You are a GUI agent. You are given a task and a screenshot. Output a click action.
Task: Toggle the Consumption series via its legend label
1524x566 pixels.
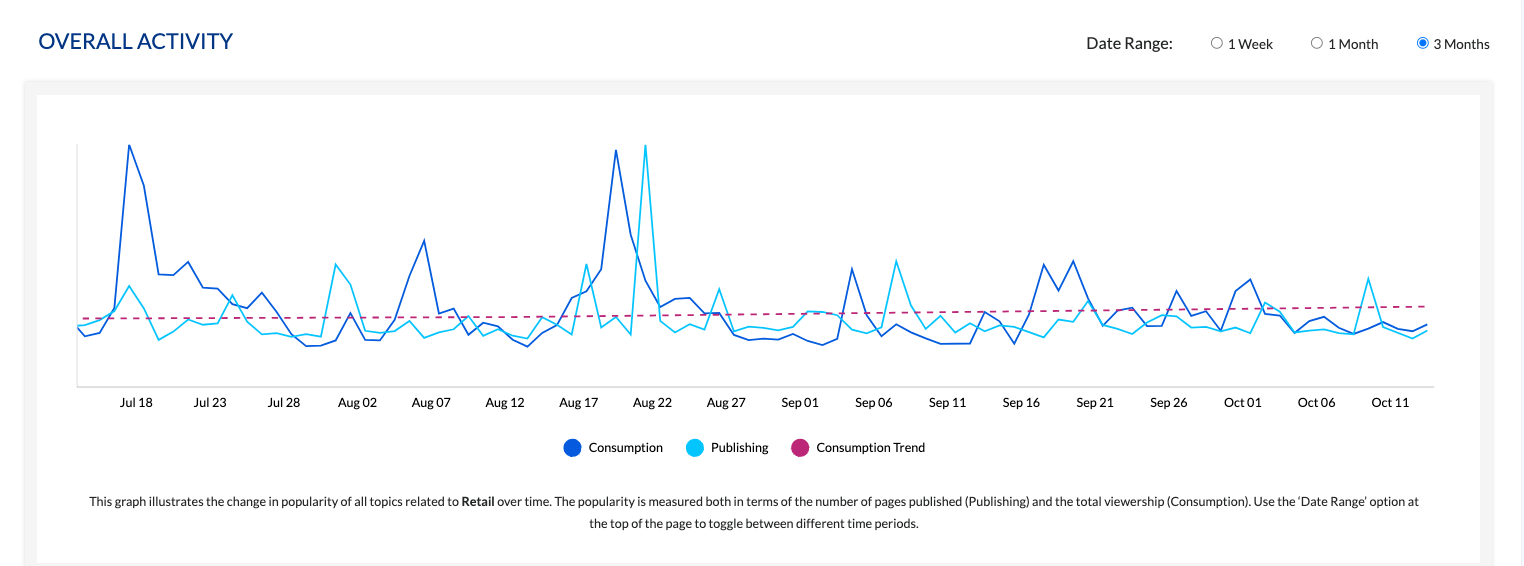(625, 448)
